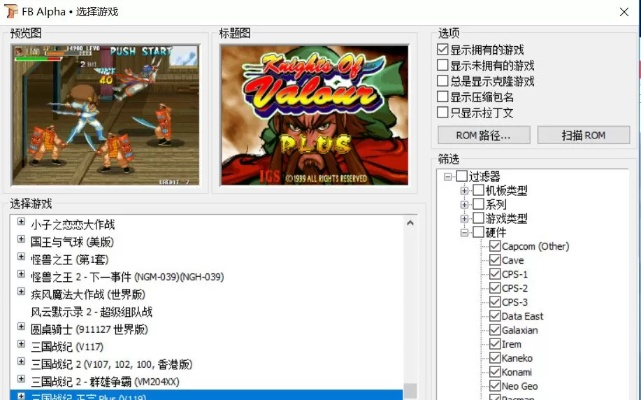
Task: Enable the 显示未拥有的游戏 checkbox
Action: [x=443, y=65]
